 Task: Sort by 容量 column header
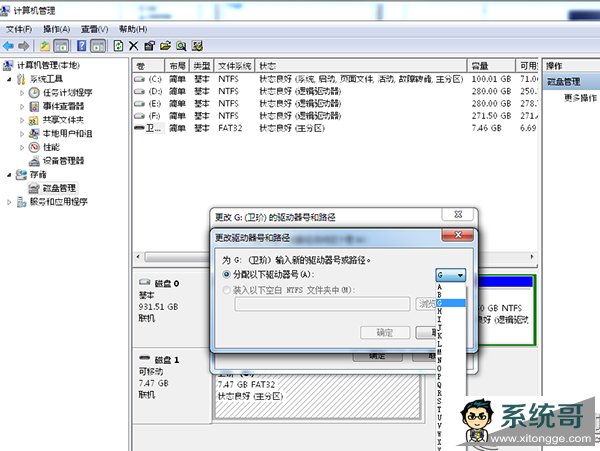point(491,66)
